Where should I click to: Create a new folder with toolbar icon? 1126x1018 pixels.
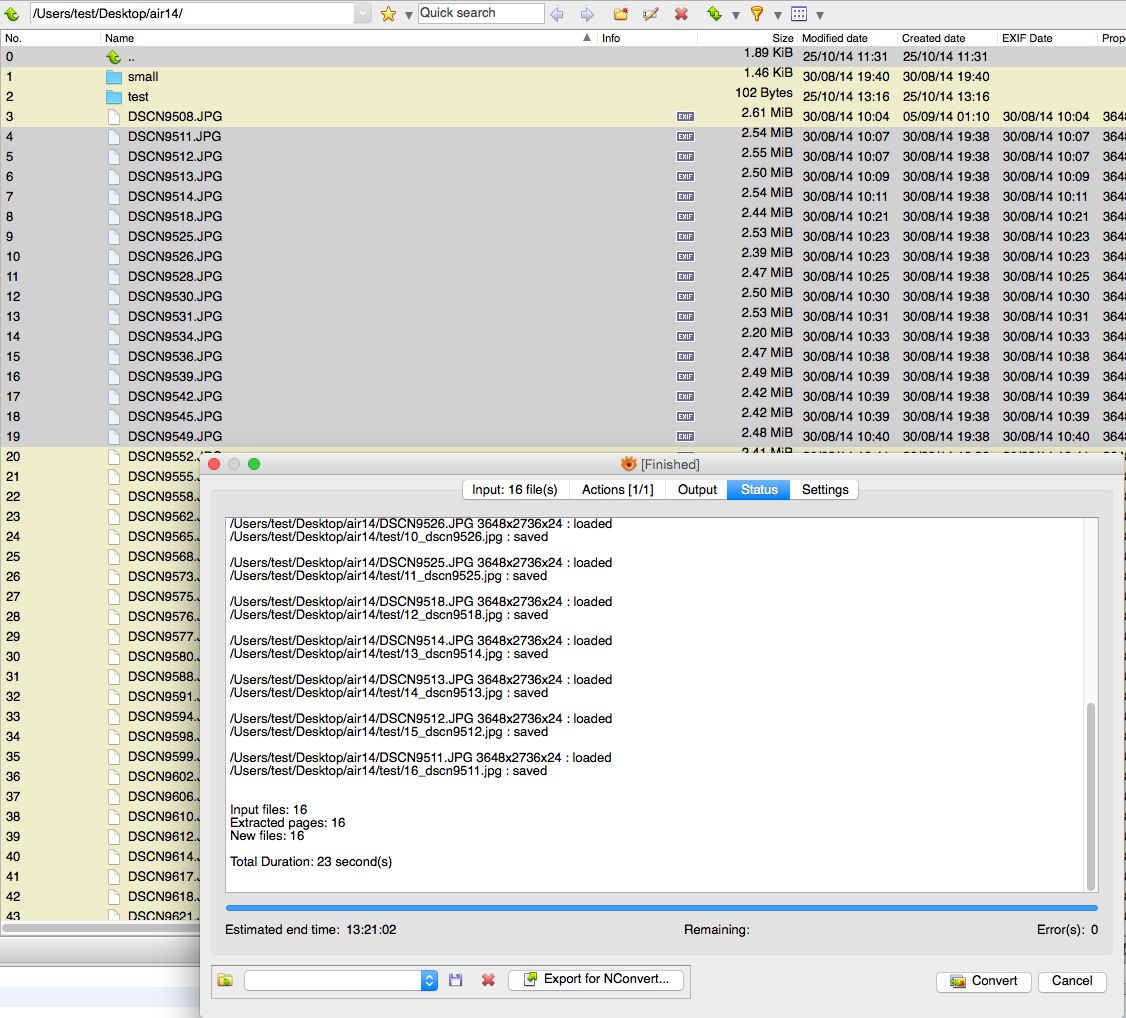click(x=620, y=14)
